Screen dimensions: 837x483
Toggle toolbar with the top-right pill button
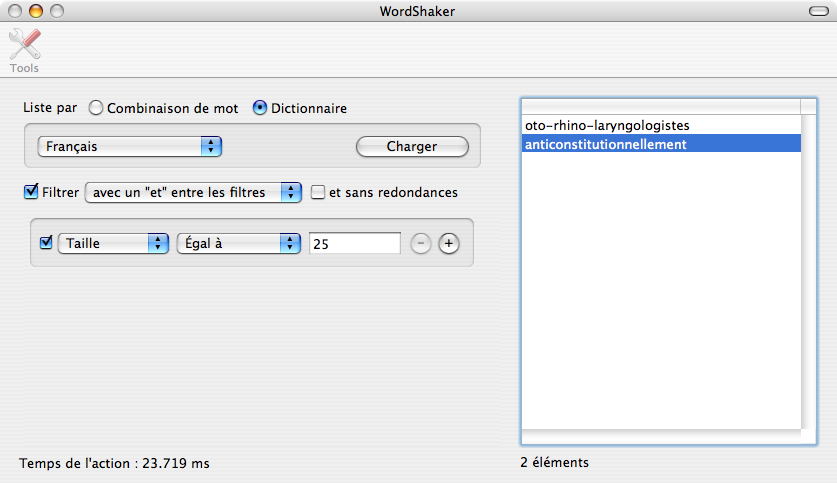[x=816, y=11]
